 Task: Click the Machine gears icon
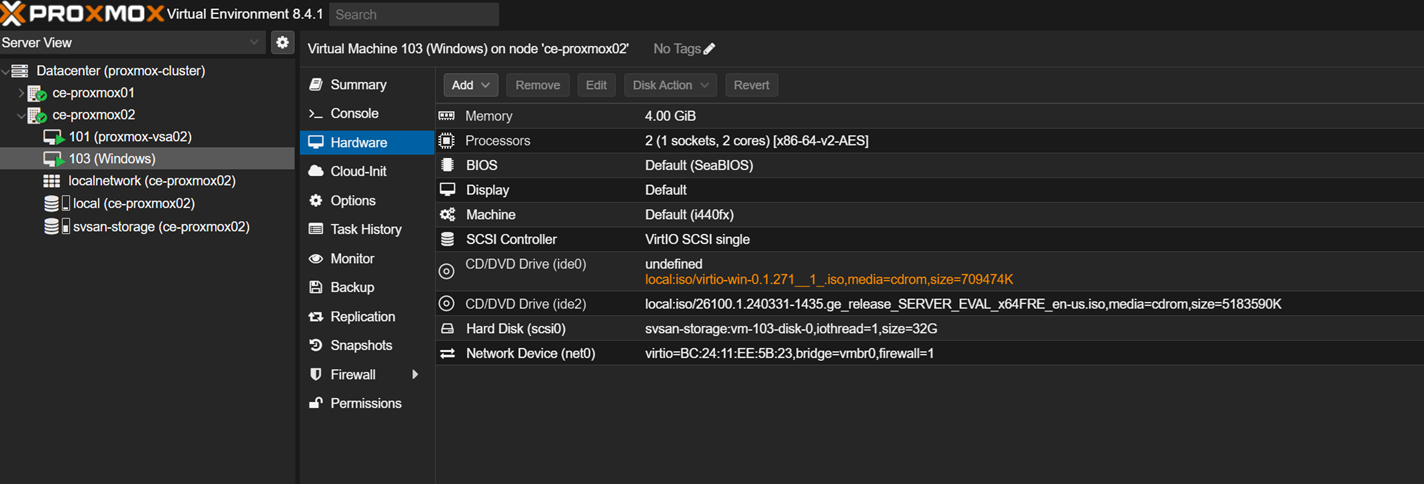[x=447, y=215]
